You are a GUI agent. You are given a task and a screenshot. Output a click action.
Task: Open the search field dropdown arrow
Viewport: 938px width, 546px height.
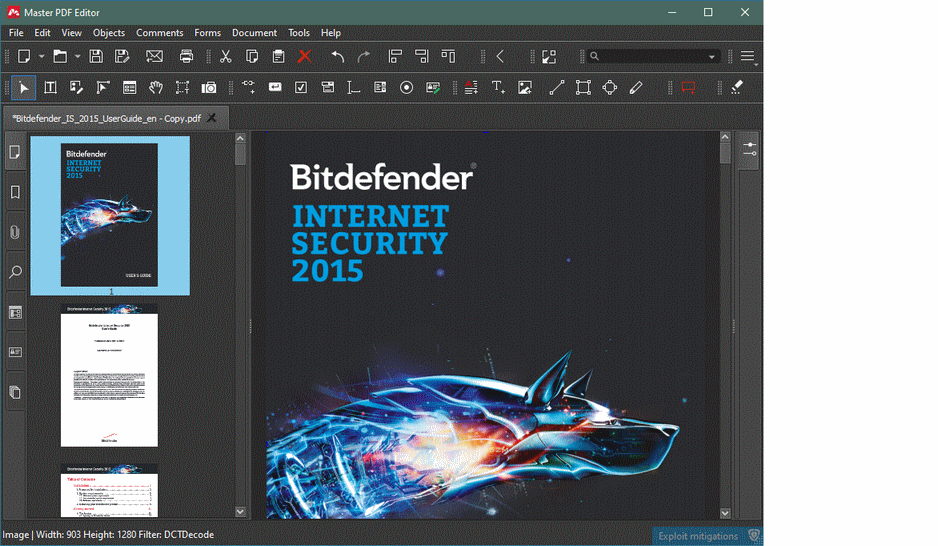point(712,57)
